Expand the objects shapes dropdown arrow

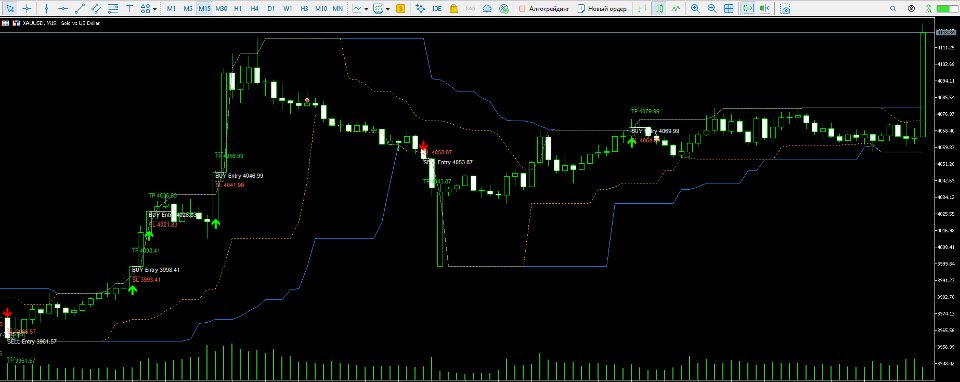155,9
